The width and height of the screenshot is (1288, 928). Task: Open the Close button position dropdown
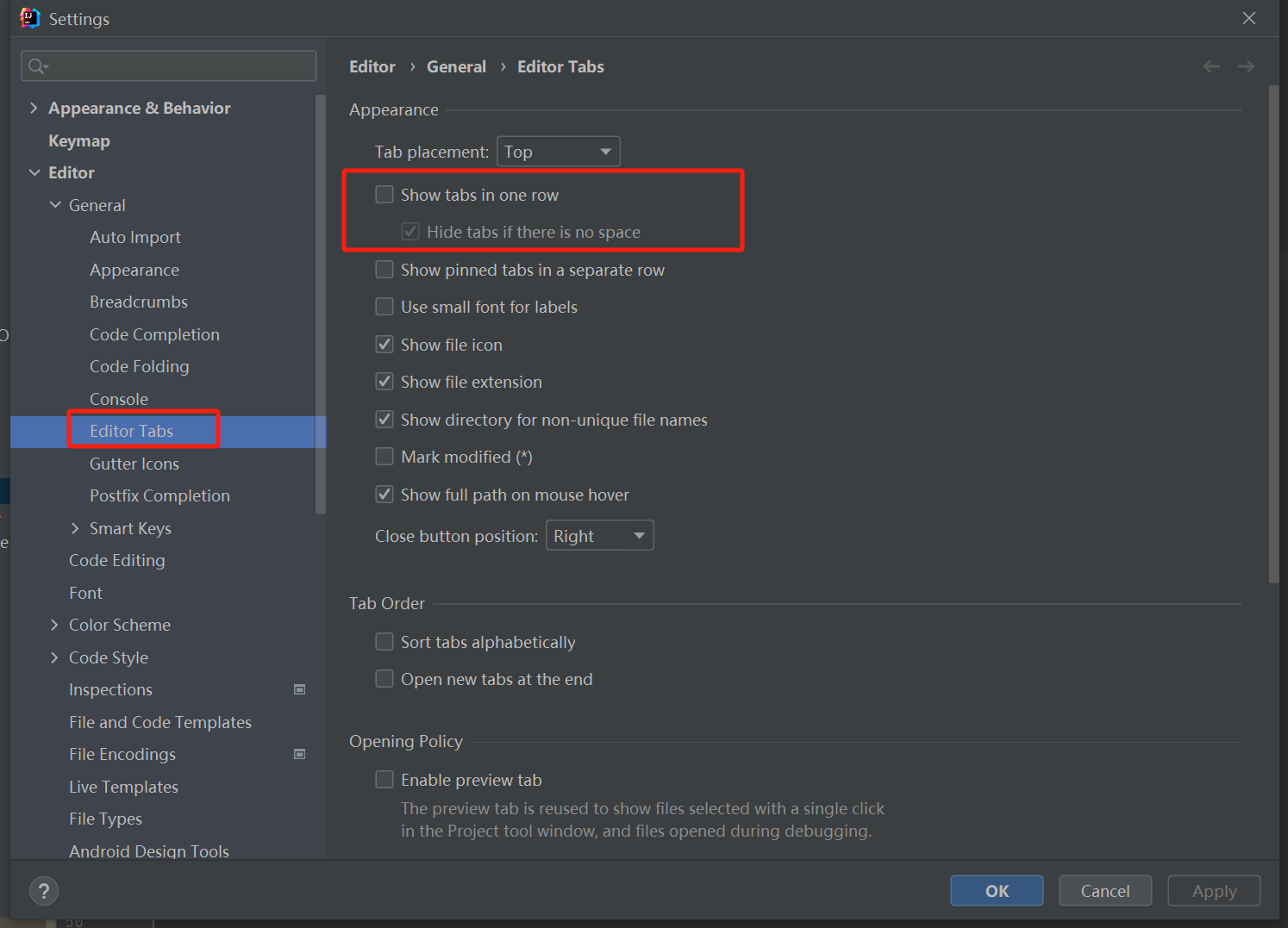coord(600,536)
